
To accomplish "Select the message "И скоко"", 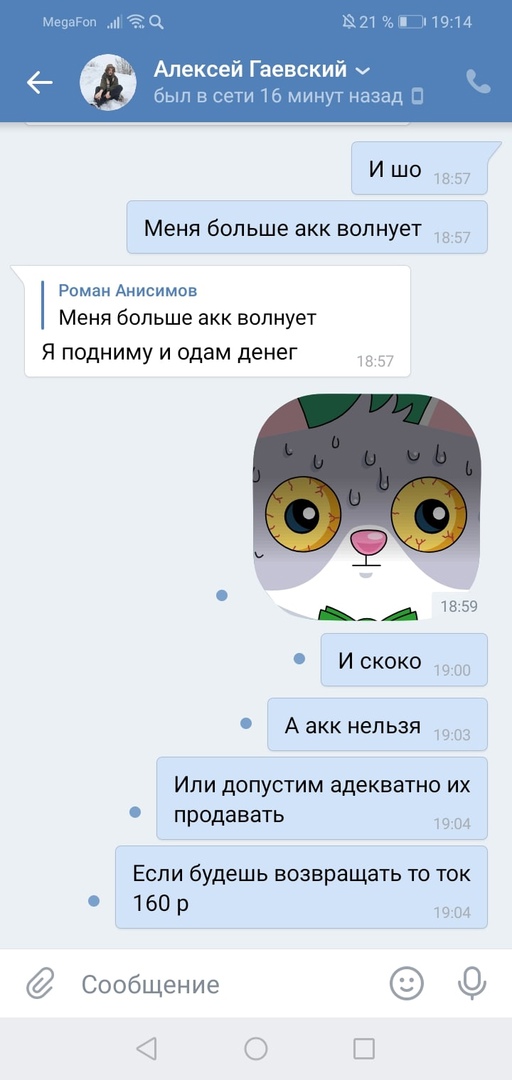I will click(404, 660).
